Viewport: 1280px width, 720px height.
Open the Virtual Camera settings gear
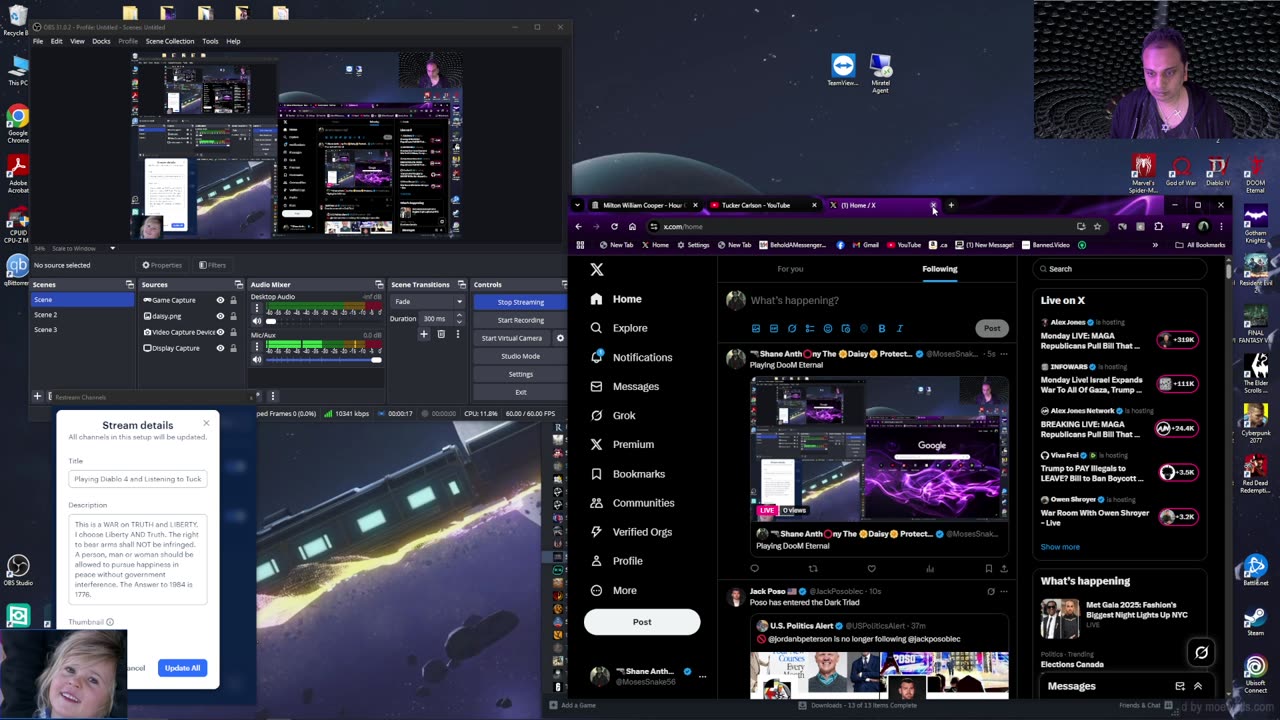click(x=560, y=338)
